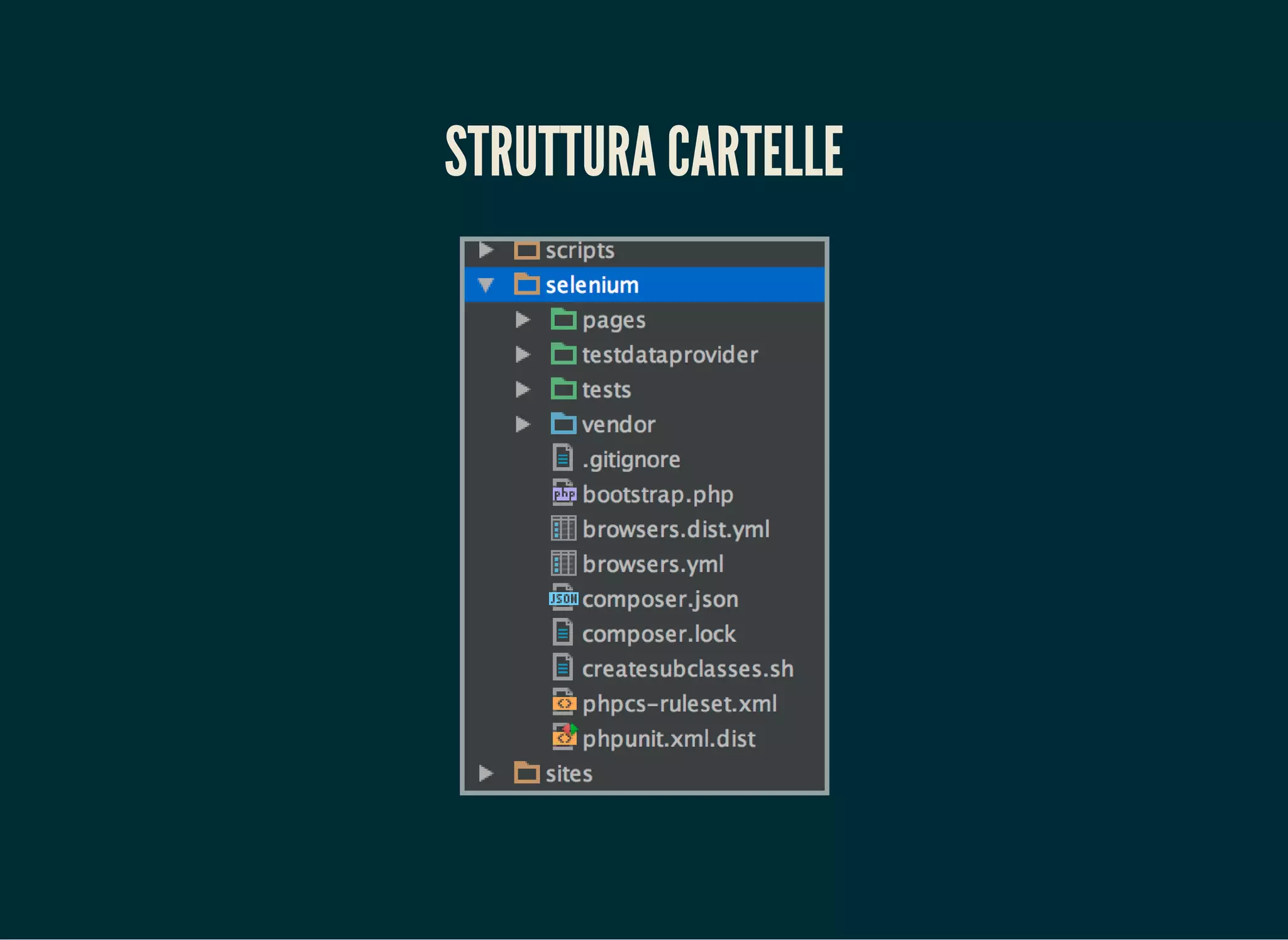The image size is (1288, 940).
Task: Expand the pages folder arrow
Action: (523, 320)
